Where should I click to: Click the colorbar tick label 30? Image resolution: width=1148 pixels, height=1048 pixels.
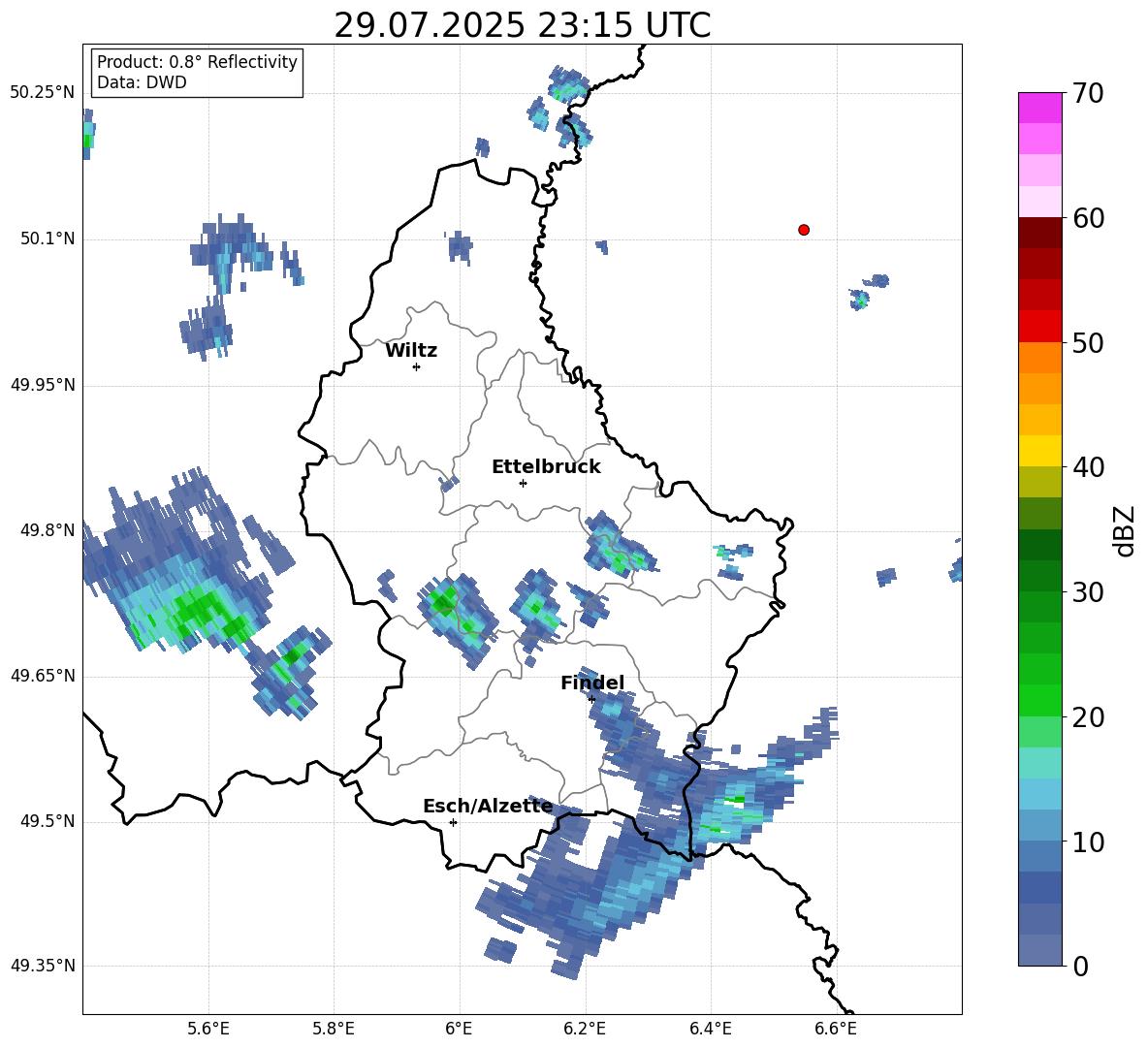point(1087,592)
